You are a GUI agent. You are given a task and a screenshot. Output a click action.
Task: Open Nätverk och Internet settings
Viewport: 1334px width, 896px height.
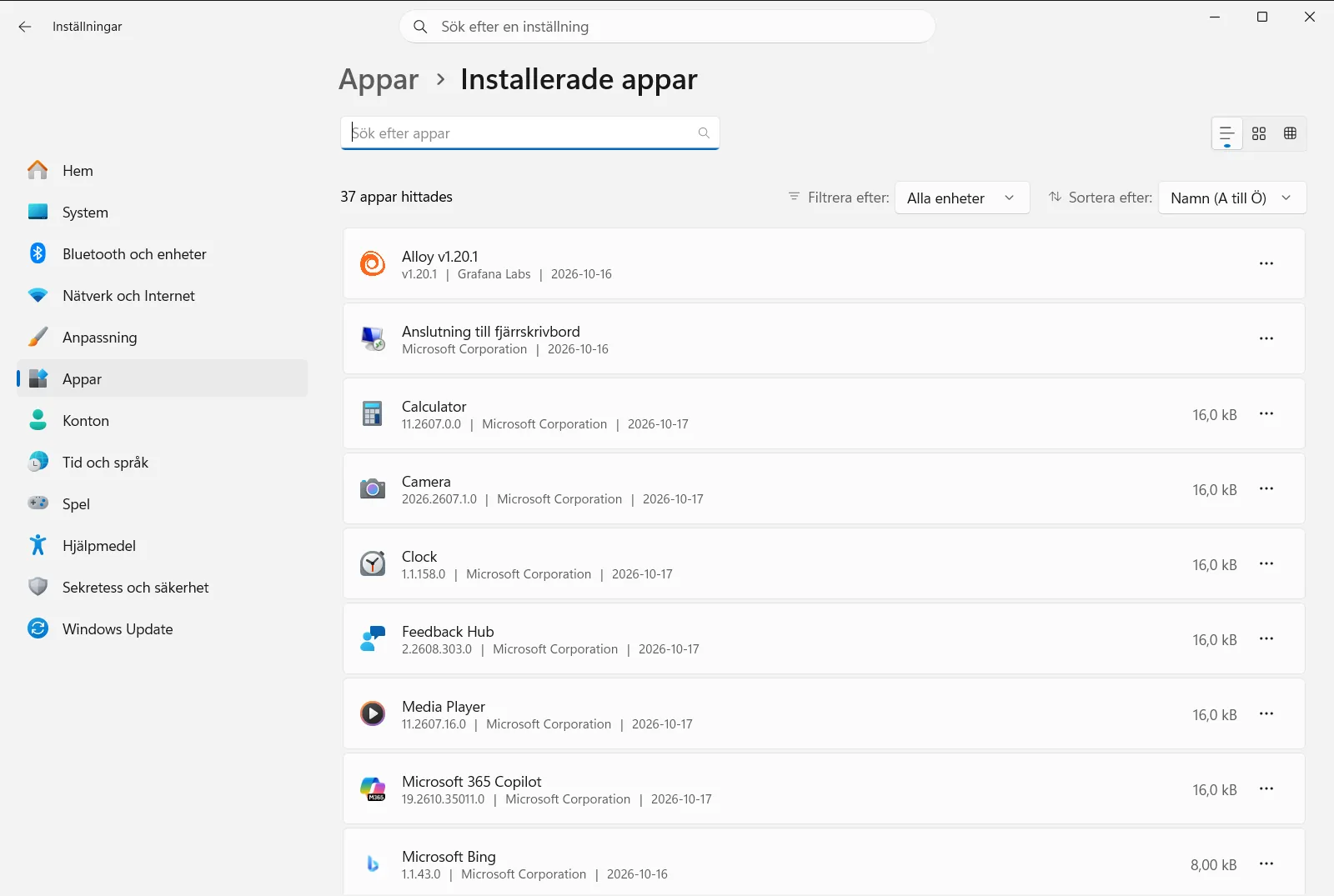click(162, 296)
